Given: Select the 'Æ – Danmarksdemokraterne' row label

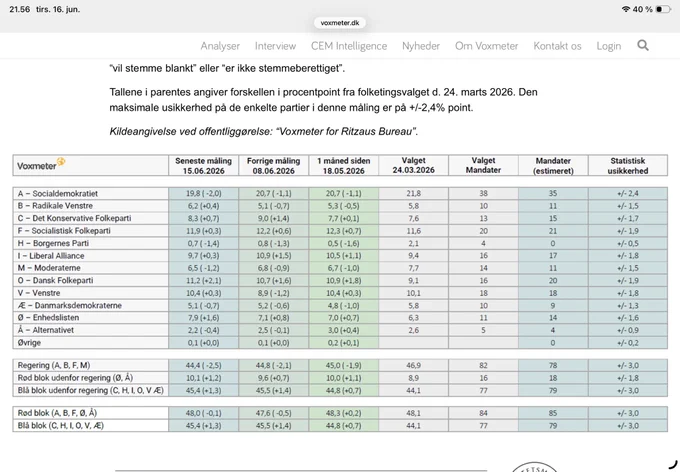Looking at the screenshot, I should tap(70, 305).
